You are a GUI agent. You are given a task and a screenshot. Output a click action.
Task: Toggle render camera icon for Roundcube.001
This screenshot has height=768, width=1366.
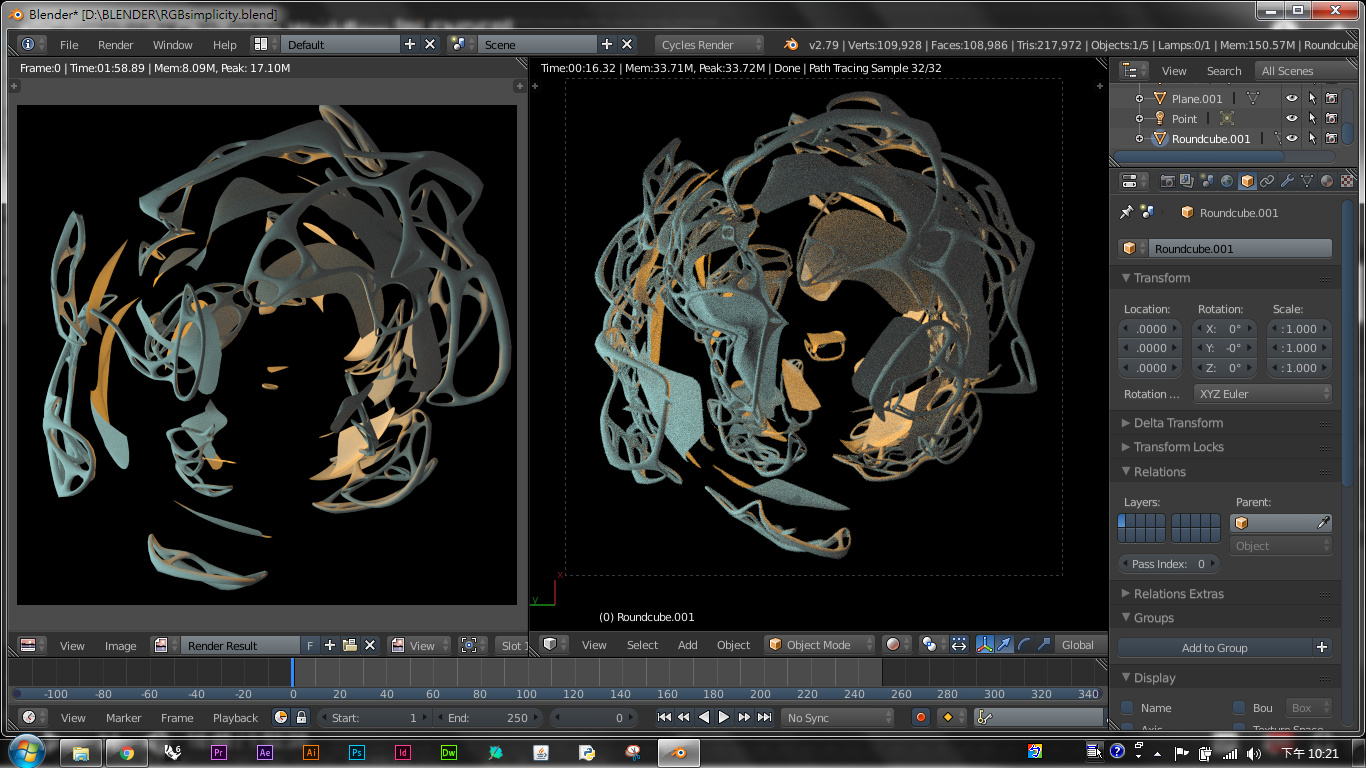point(1331,138)
